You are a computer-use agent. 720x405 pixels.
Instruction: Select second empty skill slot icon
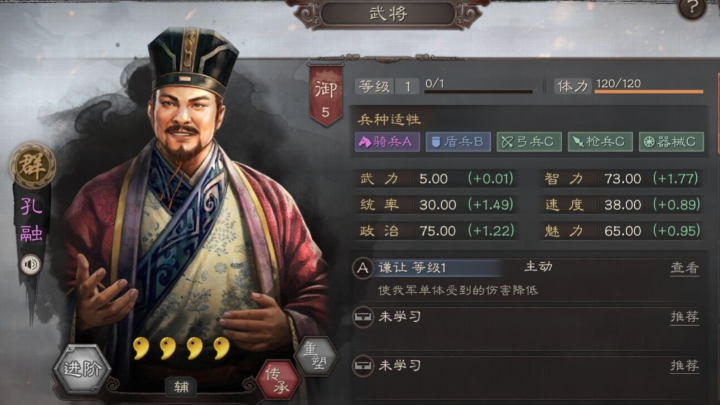coord(363,366)
